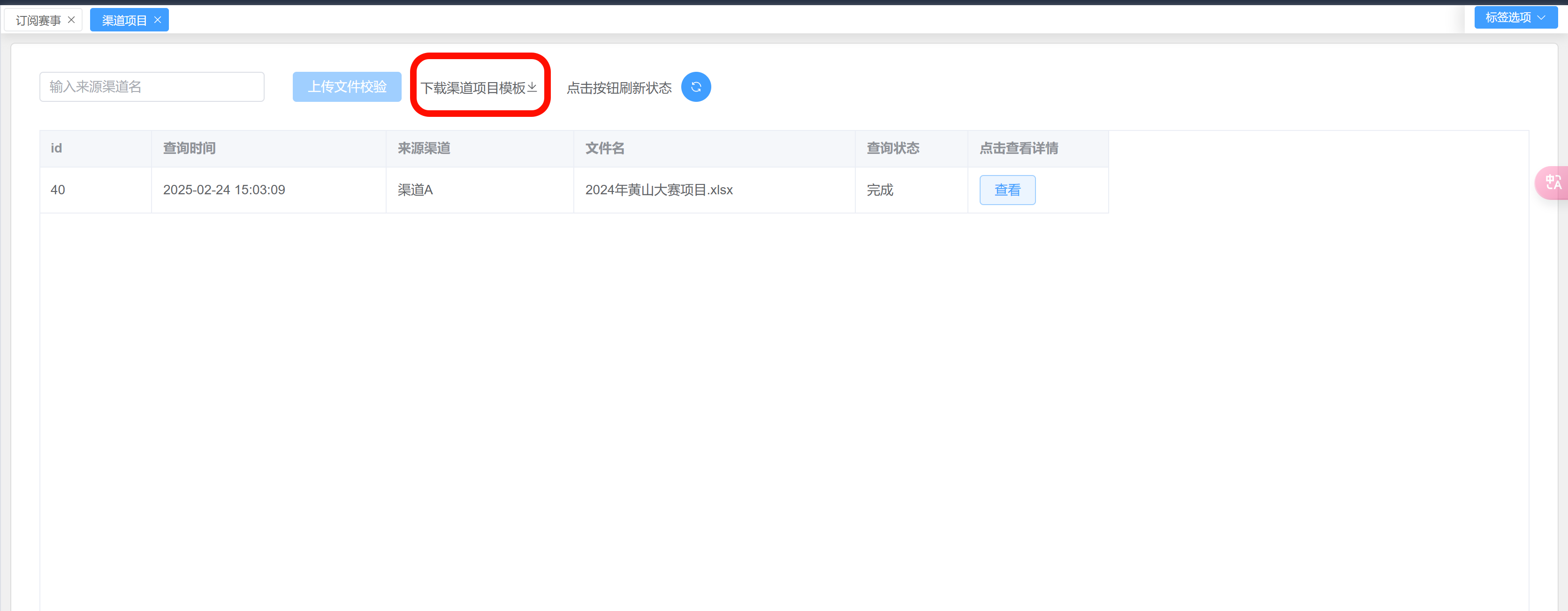Image resolution: width=1568 pixels, height=611 pixels.
Task: Click the 来源渠道 column header
Action: (424, 148)
